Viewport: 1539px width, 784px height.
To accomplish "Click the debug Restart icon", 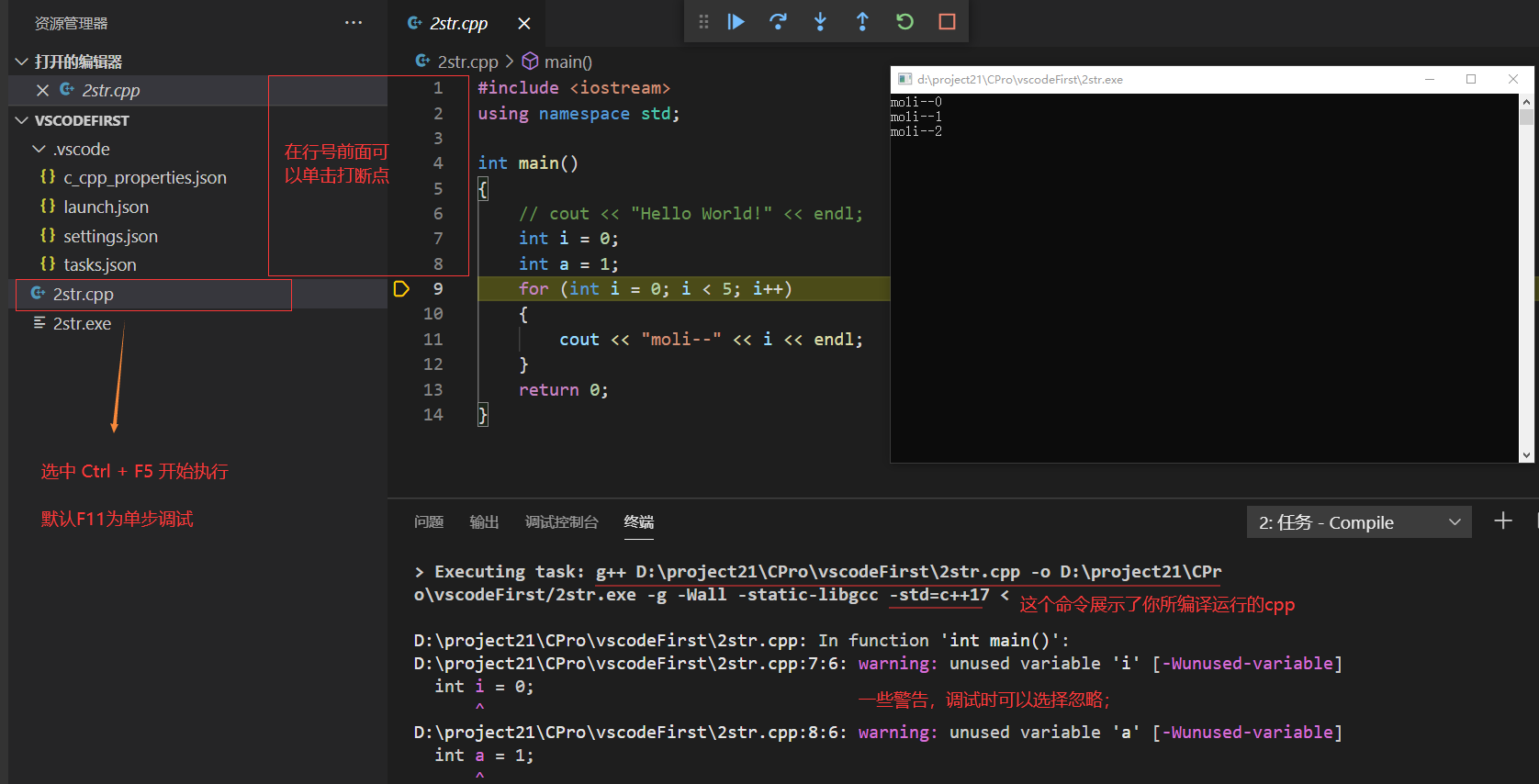I will click(x=904, y=22).
